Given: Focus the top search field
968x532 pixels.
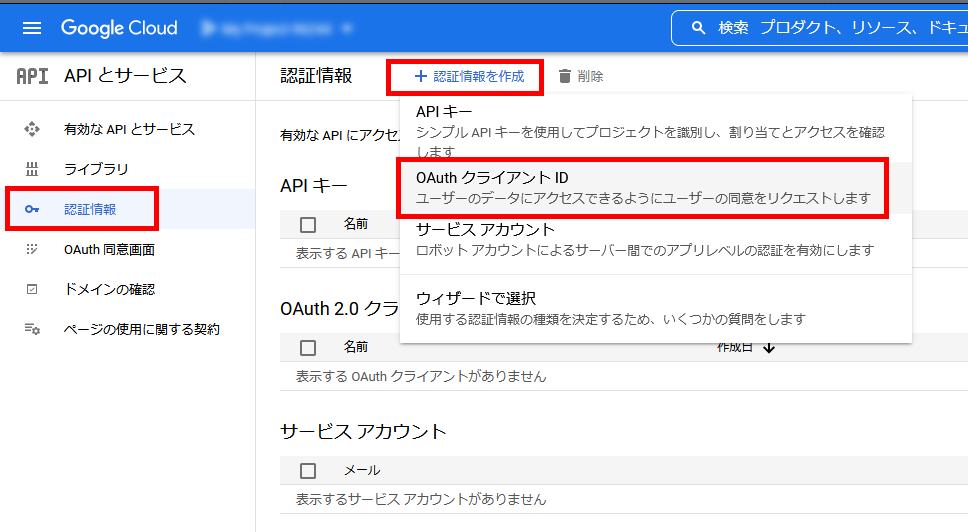Looking at the screenshot, I should [820, 28].
